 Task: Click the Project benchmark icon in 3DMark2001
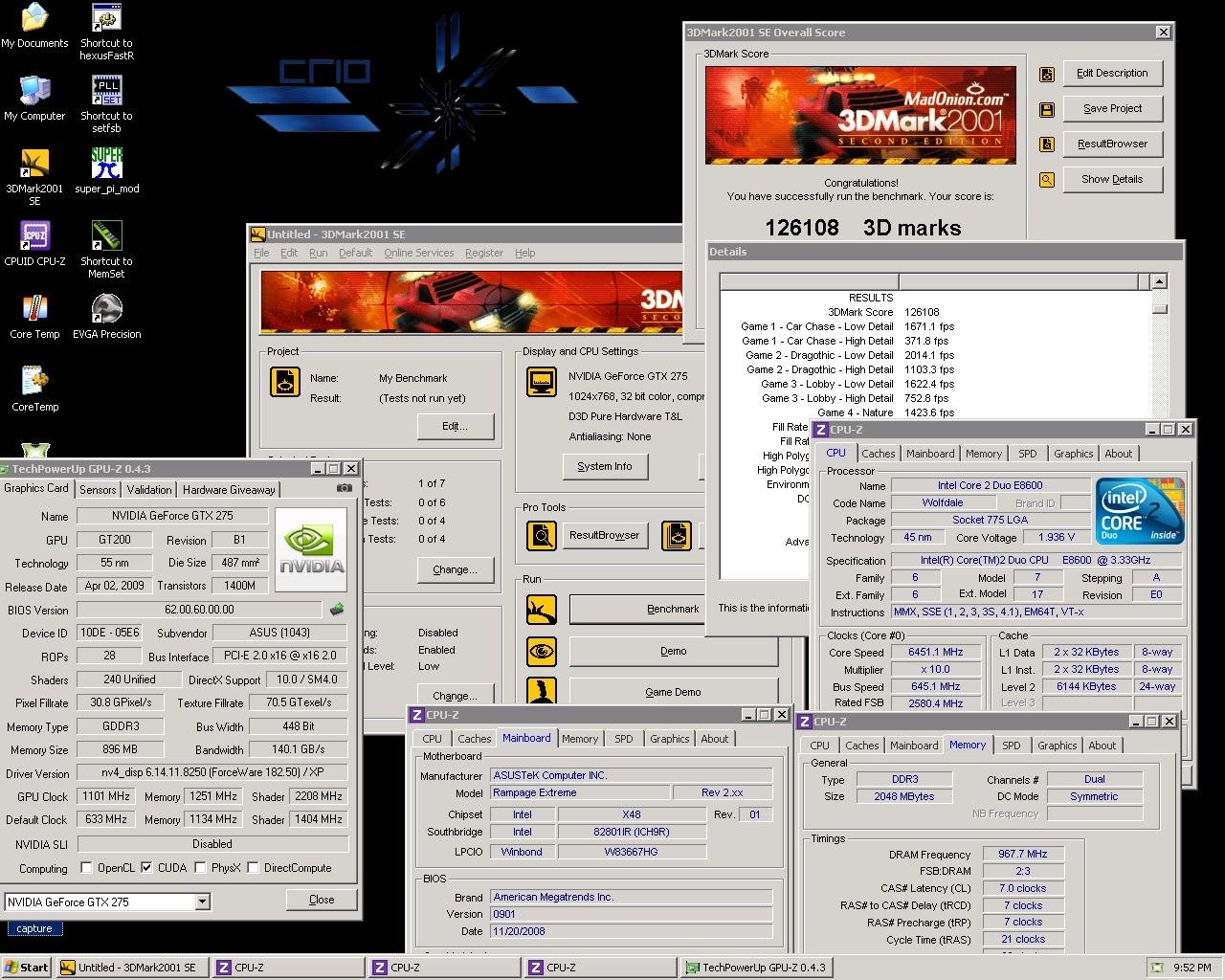pos(285,381)
